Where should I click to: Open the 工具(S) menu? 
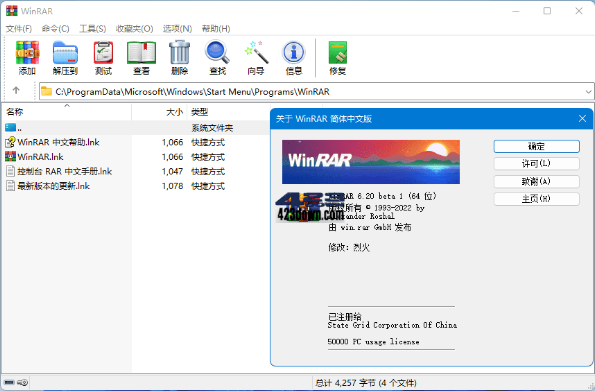pos(93,28)
